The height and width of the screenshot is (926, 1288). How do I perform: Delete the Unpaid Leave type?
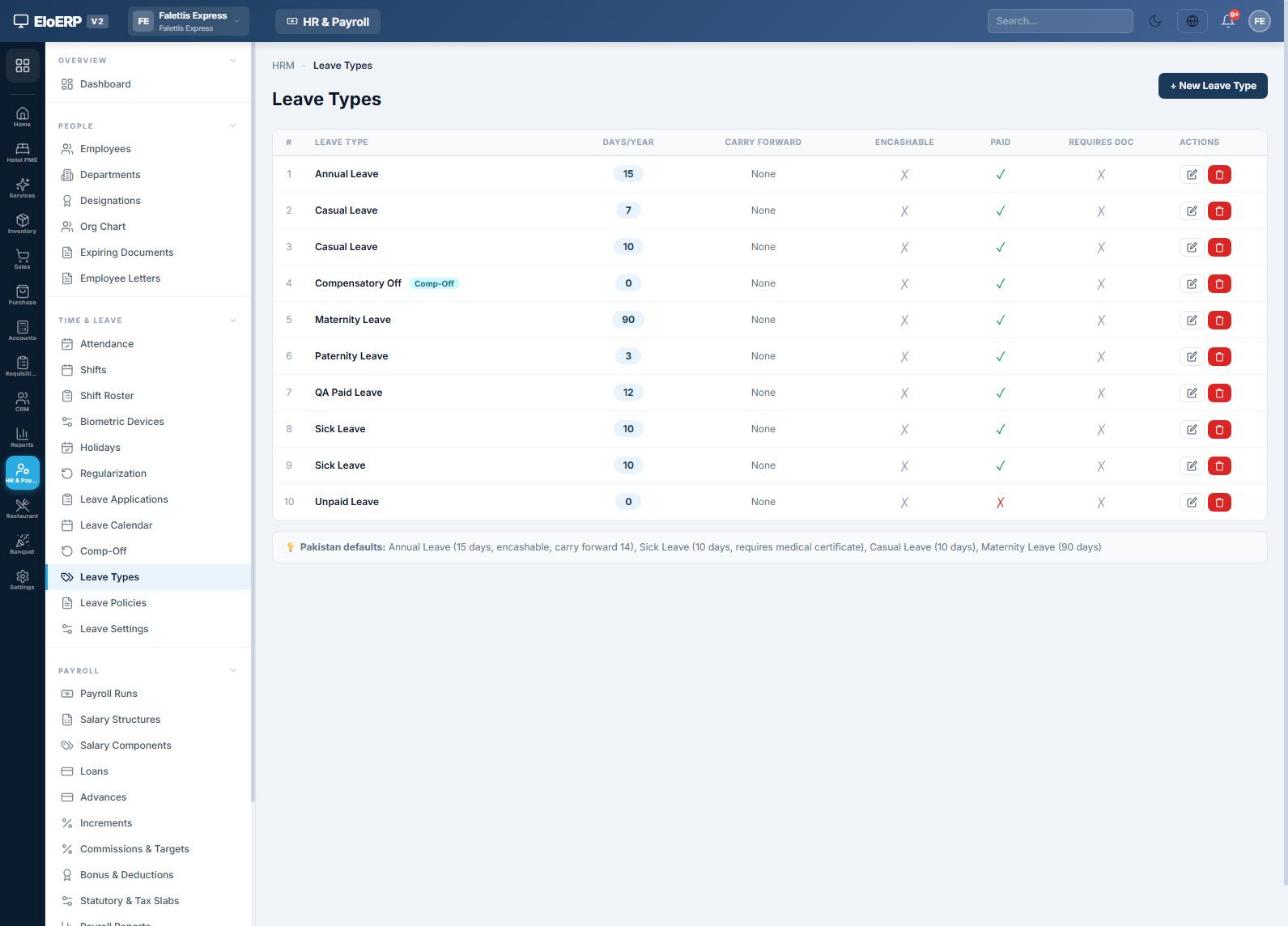tap(1219, 502)
